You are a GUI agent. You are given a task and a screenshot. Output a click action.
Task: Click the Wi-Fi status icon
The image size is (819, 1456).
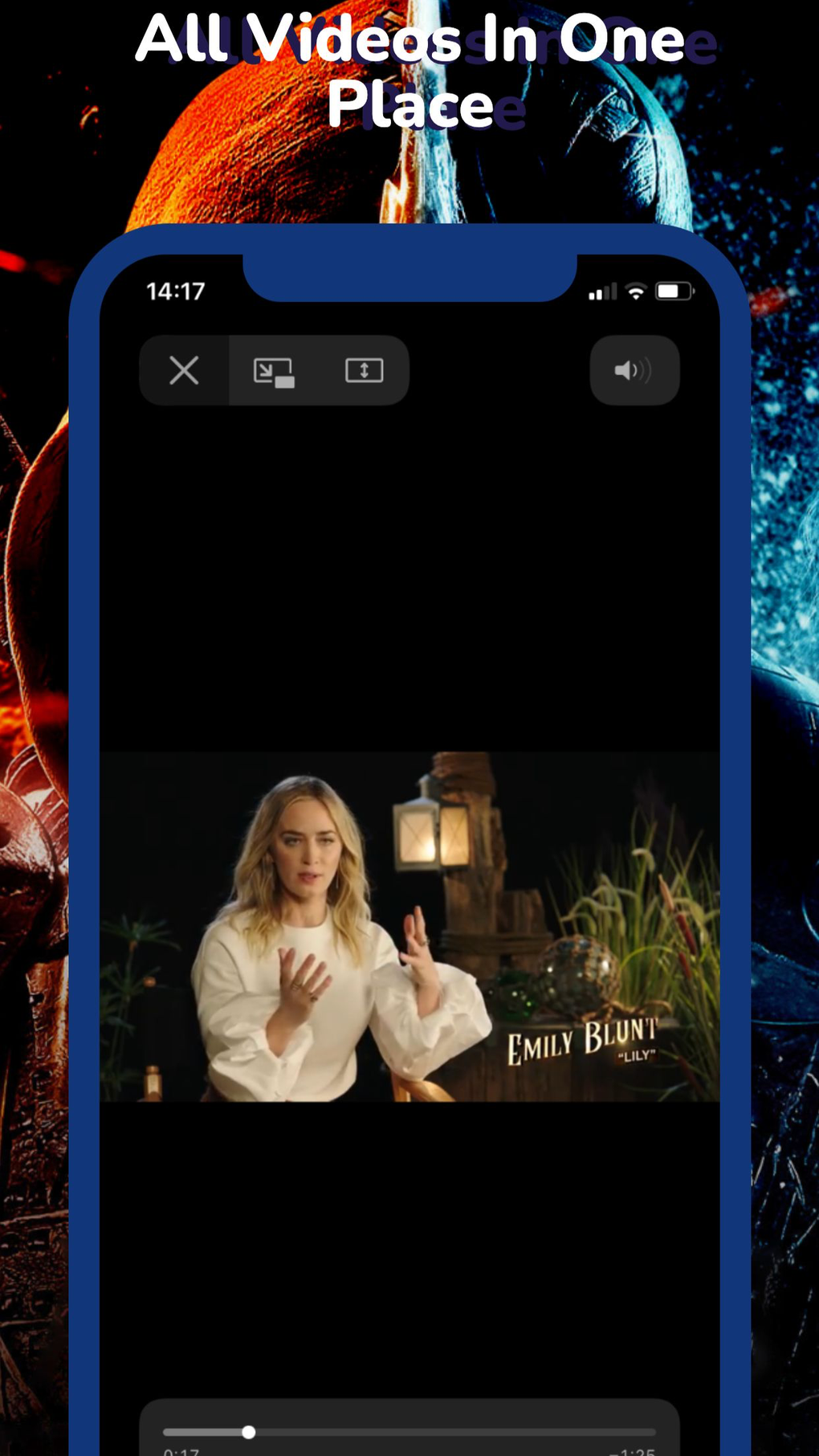(x=636, y=292)
